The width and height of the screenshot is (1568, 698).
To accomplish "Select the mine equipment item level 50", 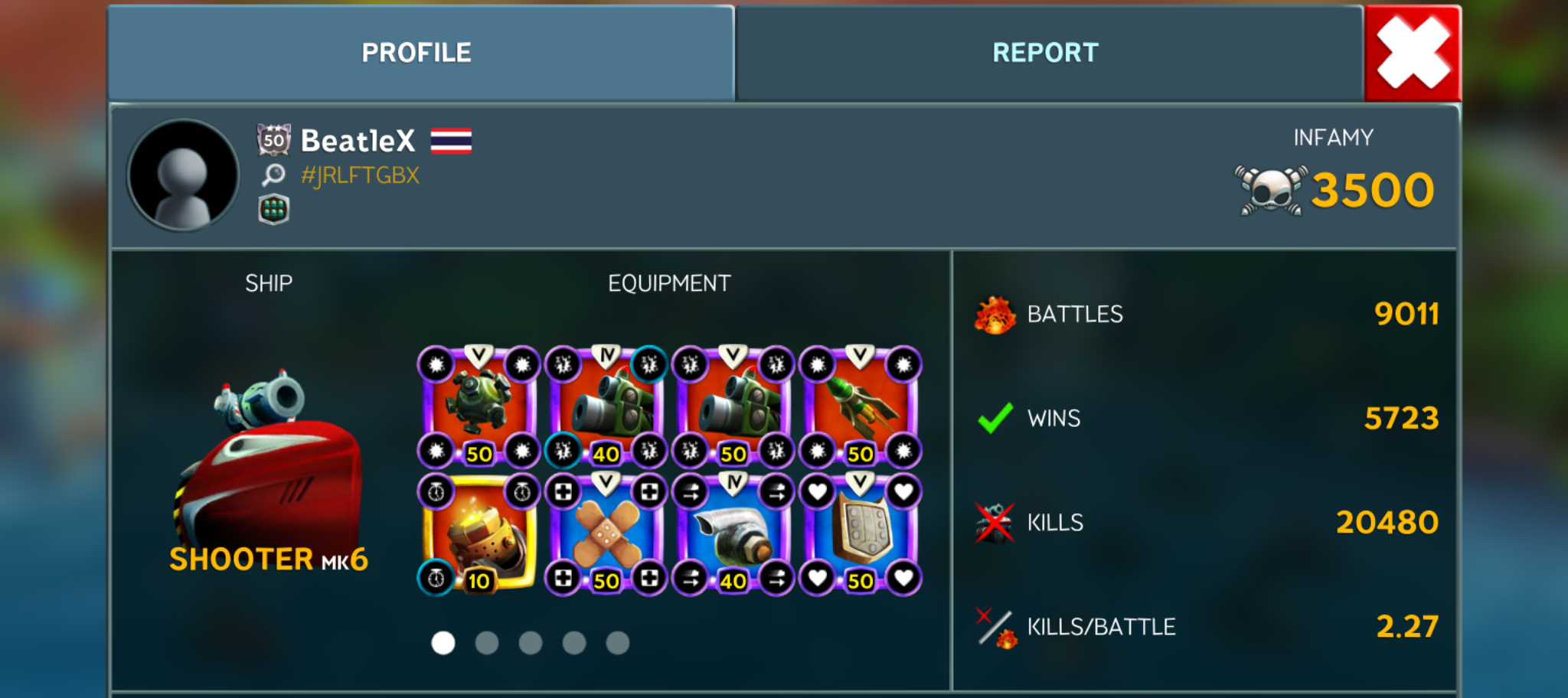I will (479, 406).
